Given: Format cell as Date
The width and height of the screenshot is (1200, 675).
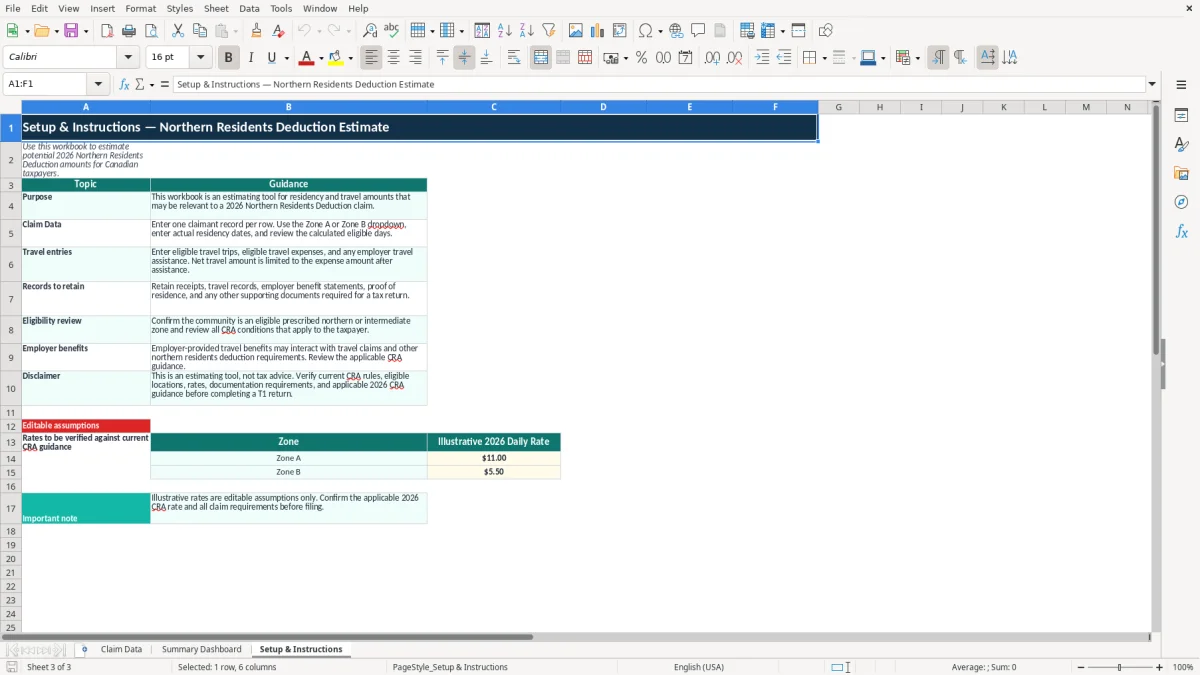Looking at the screenshot, I should 685,58.
